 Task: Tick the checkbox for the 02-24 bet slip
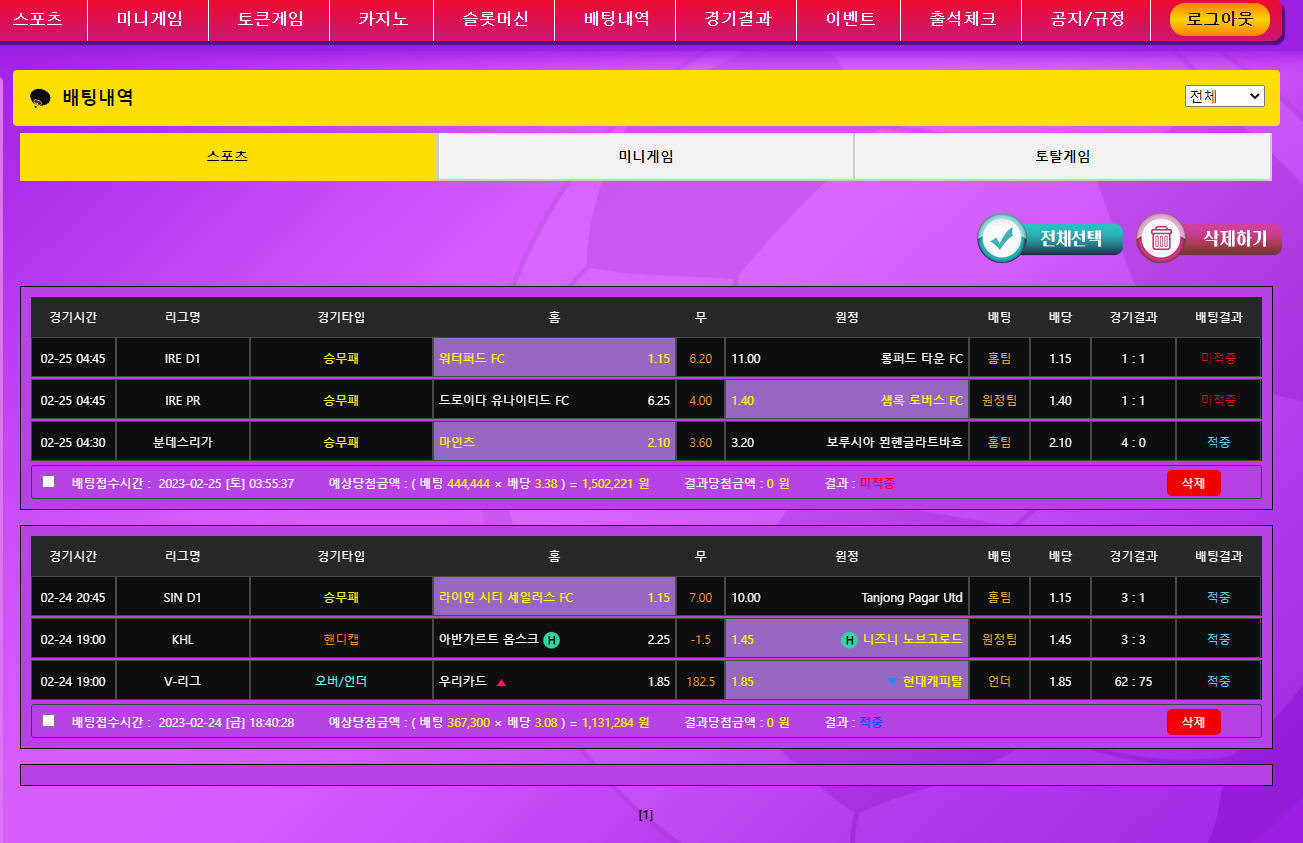pyautogui.click(x=48, y=721)
